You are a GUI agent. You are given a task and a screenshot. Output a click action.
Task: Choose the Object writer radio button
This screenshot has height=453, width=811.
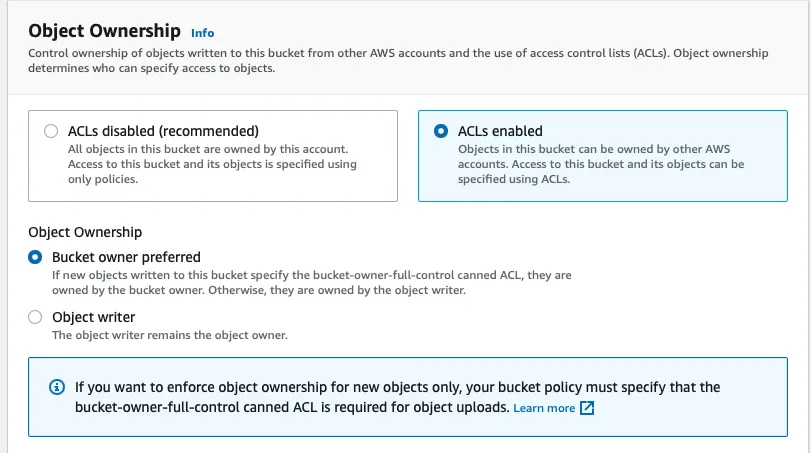tap(35, 317)
